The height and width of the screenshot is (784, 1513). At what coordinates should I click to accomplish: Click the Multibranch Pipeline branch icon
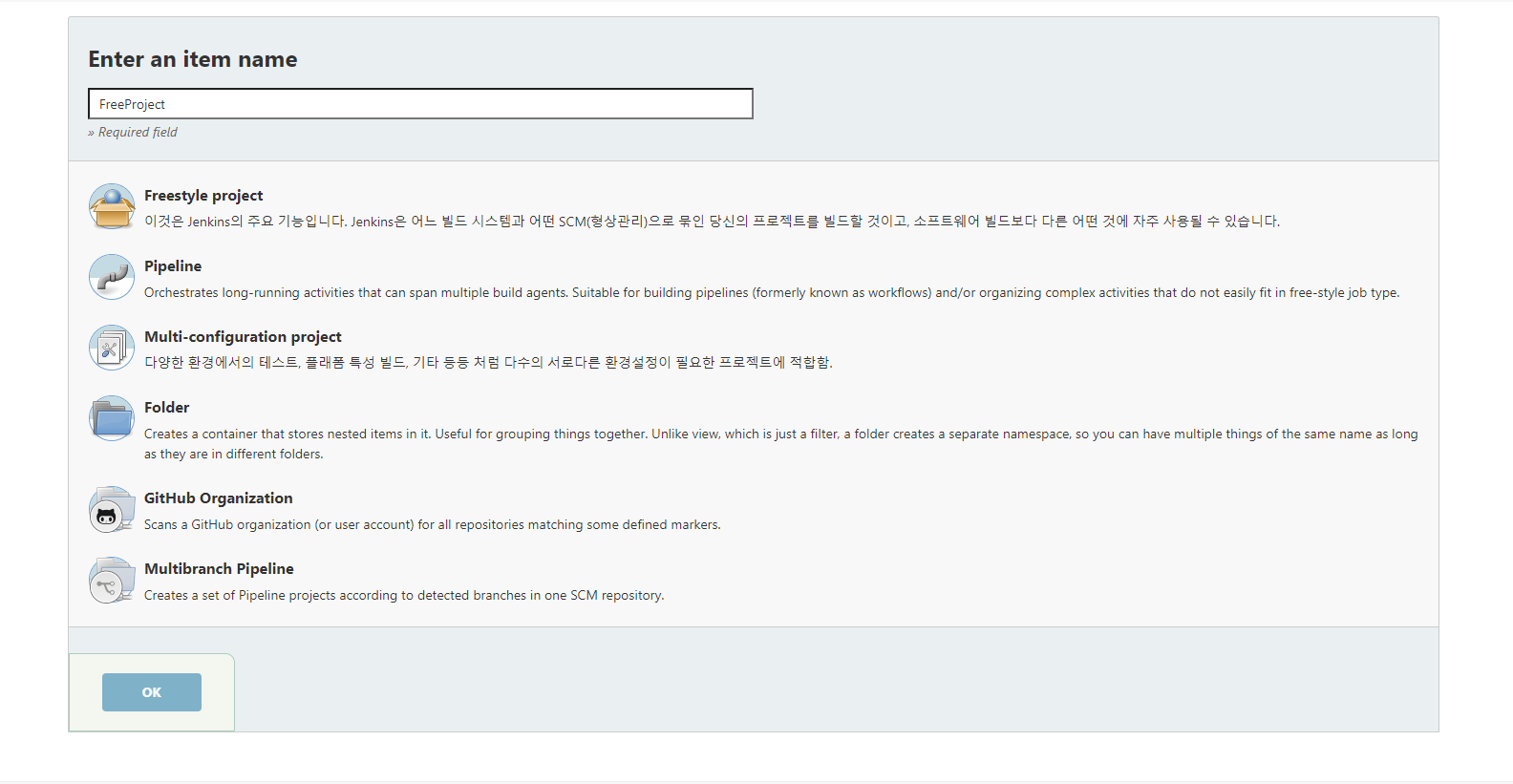pos(112,580)
